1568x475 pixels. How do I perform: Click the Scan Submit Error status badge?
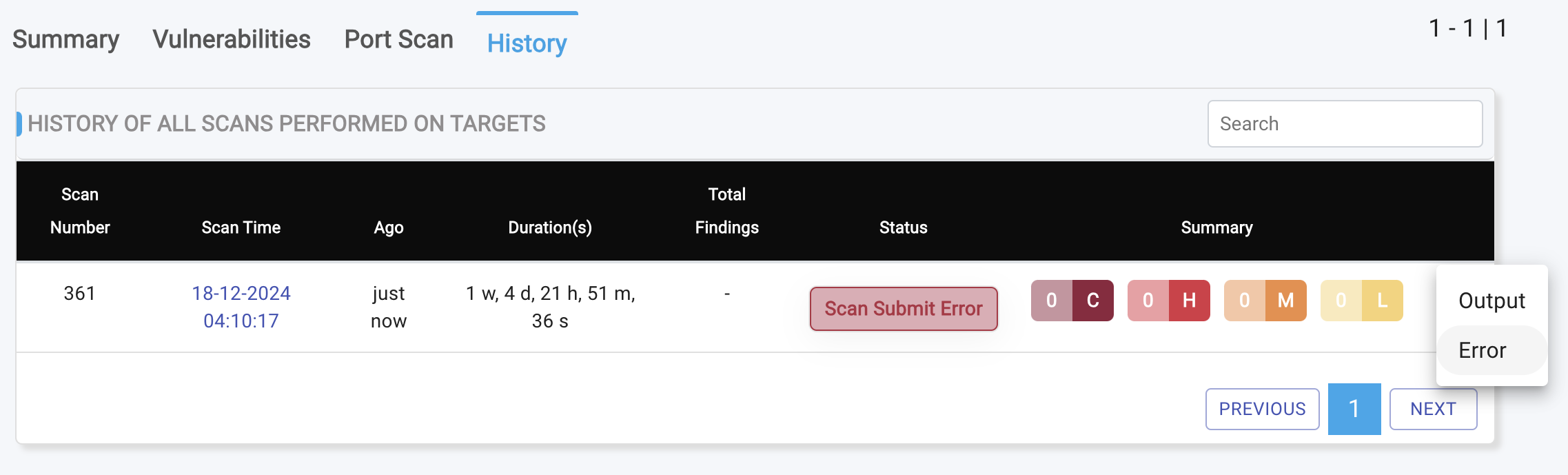click(903, 308)
